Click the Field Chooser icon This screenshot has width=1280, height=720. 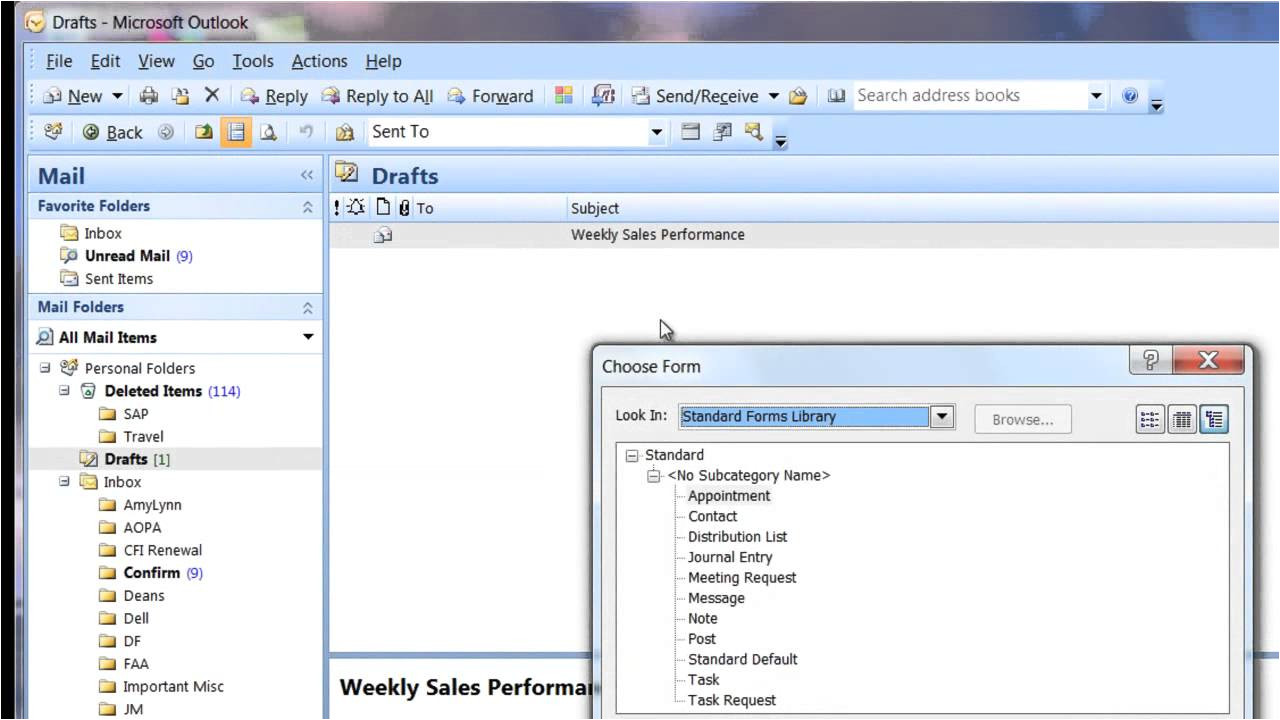click(722, 131)
